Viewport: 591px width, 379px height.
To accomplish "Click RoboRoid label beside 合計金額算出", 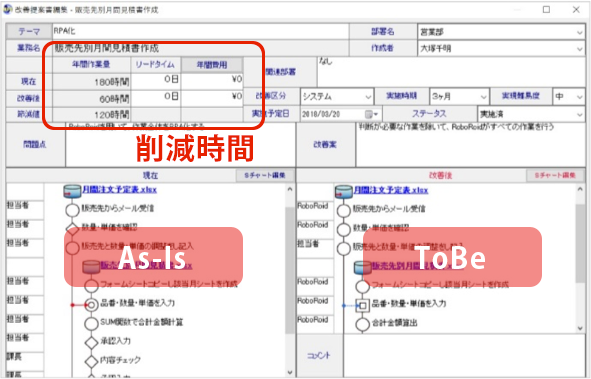I will pyautogui.click(x=312, y=319).
